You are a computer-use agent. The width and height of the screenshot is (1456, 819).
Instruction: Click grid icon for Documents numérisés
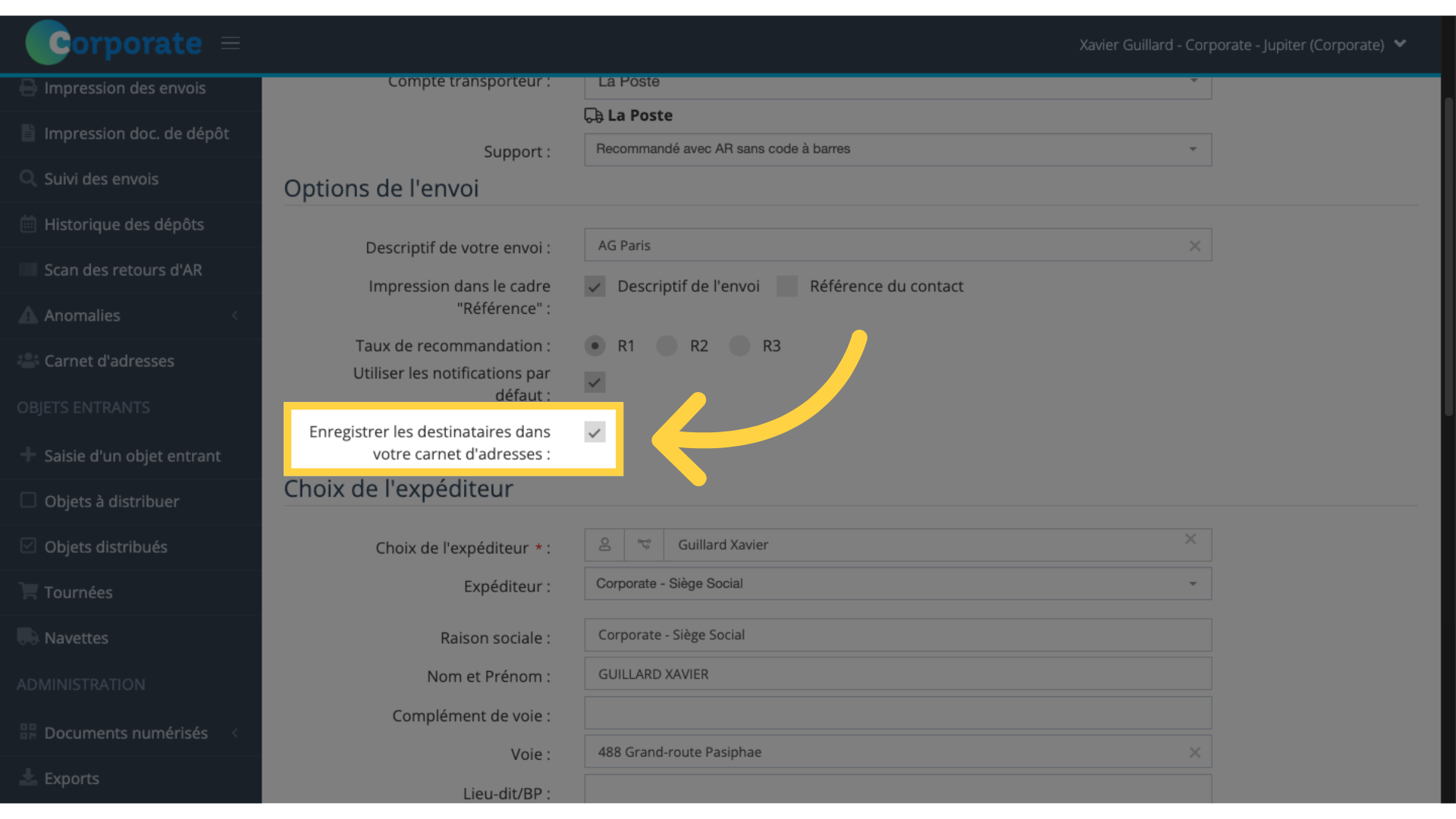[x=28, y=732]
